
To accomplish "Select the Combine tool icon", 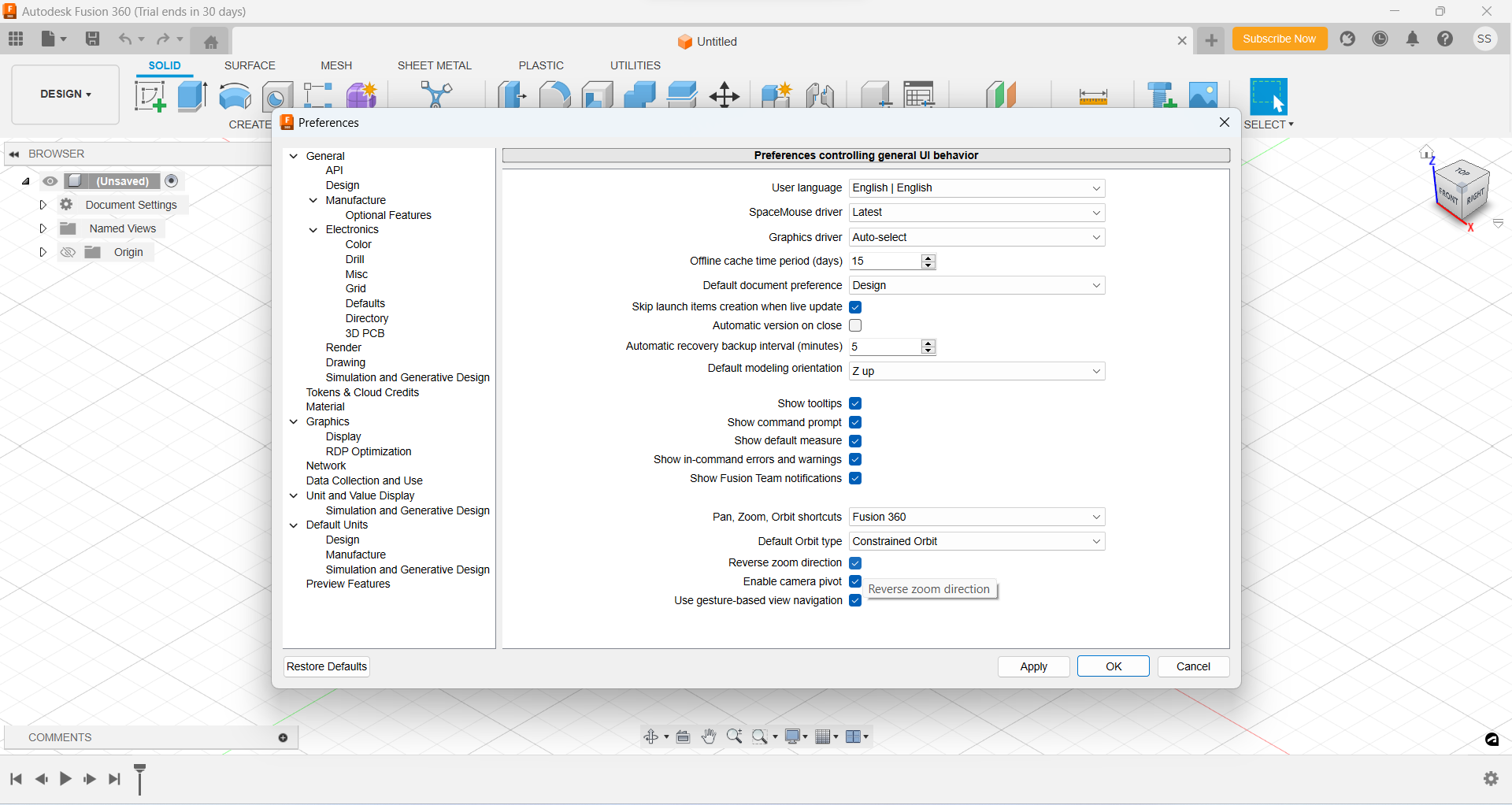I will (640, 95).
